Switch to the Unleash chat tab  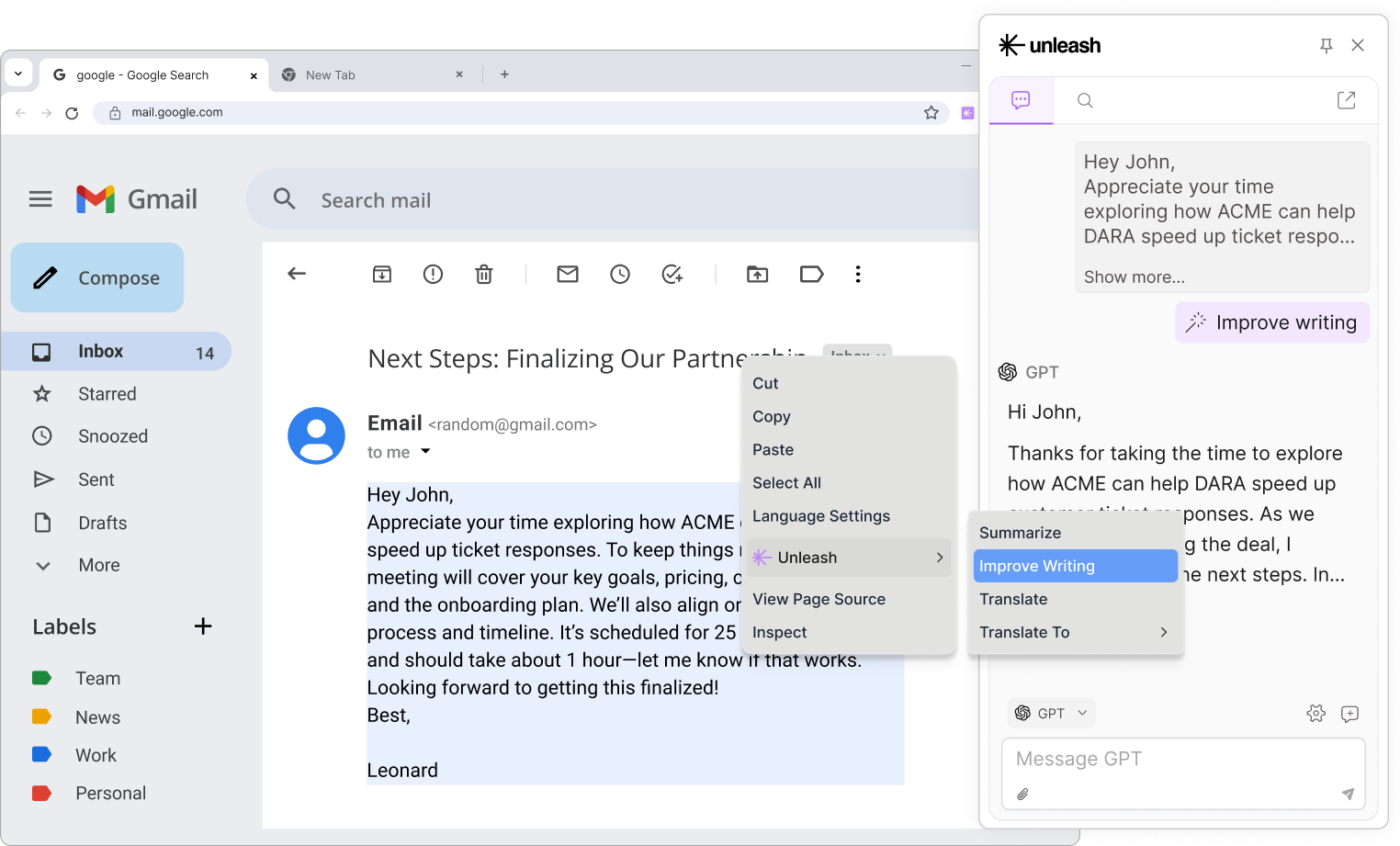1021,100
